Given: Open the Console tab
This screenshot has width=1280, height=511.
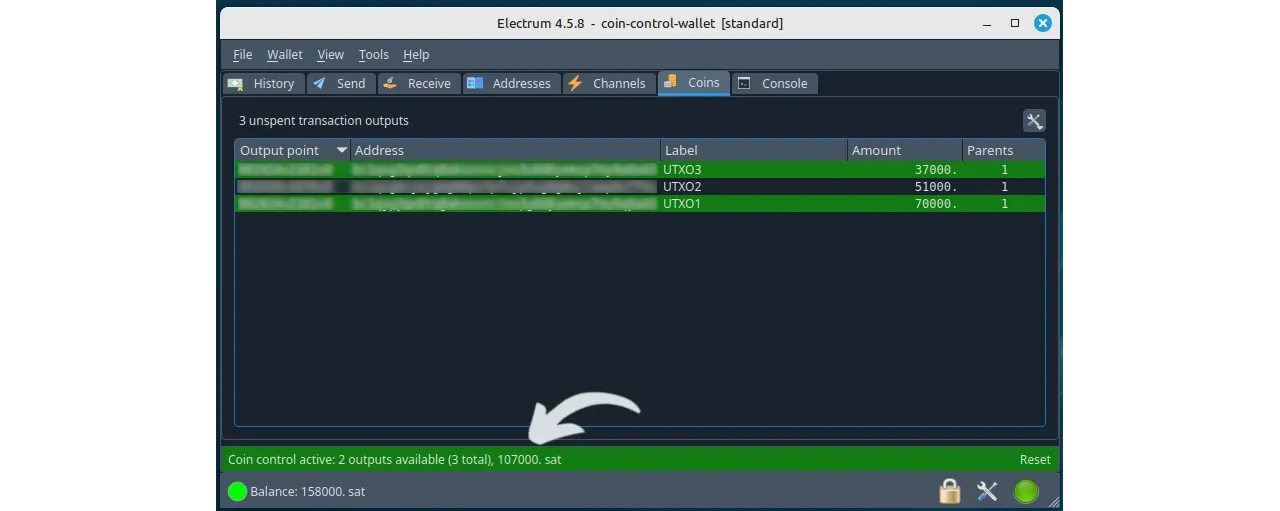Looking at the screenshot, I should point(774,84).
